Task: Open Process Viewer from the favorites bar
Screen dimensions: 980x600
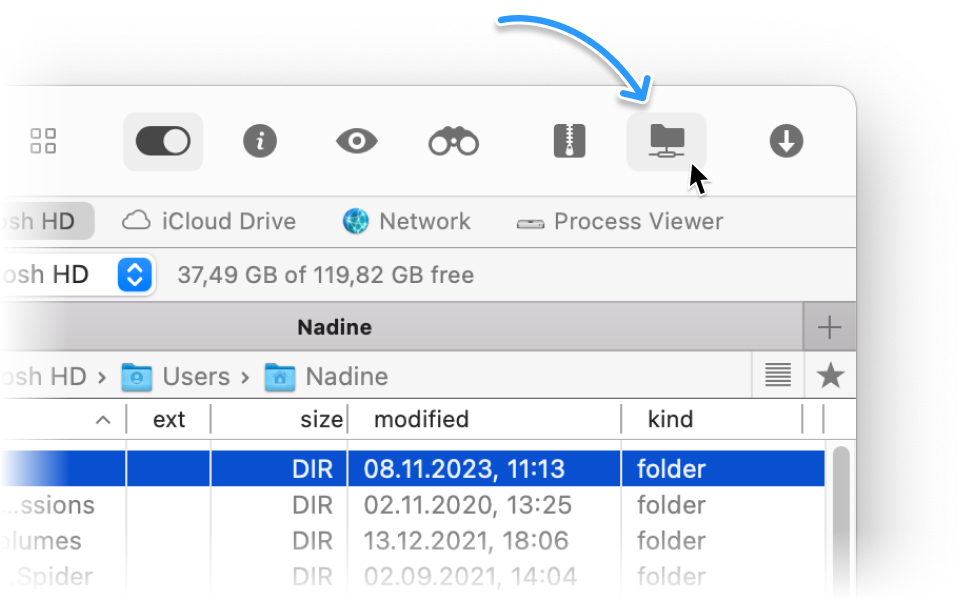Action: pyautogui.click(x=619, y=221)
